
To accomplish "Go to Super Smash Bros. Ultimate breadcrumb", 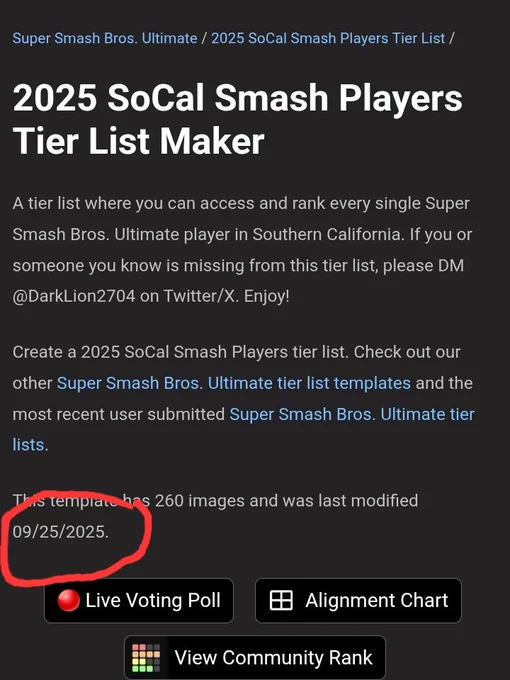I will [105, 38].
